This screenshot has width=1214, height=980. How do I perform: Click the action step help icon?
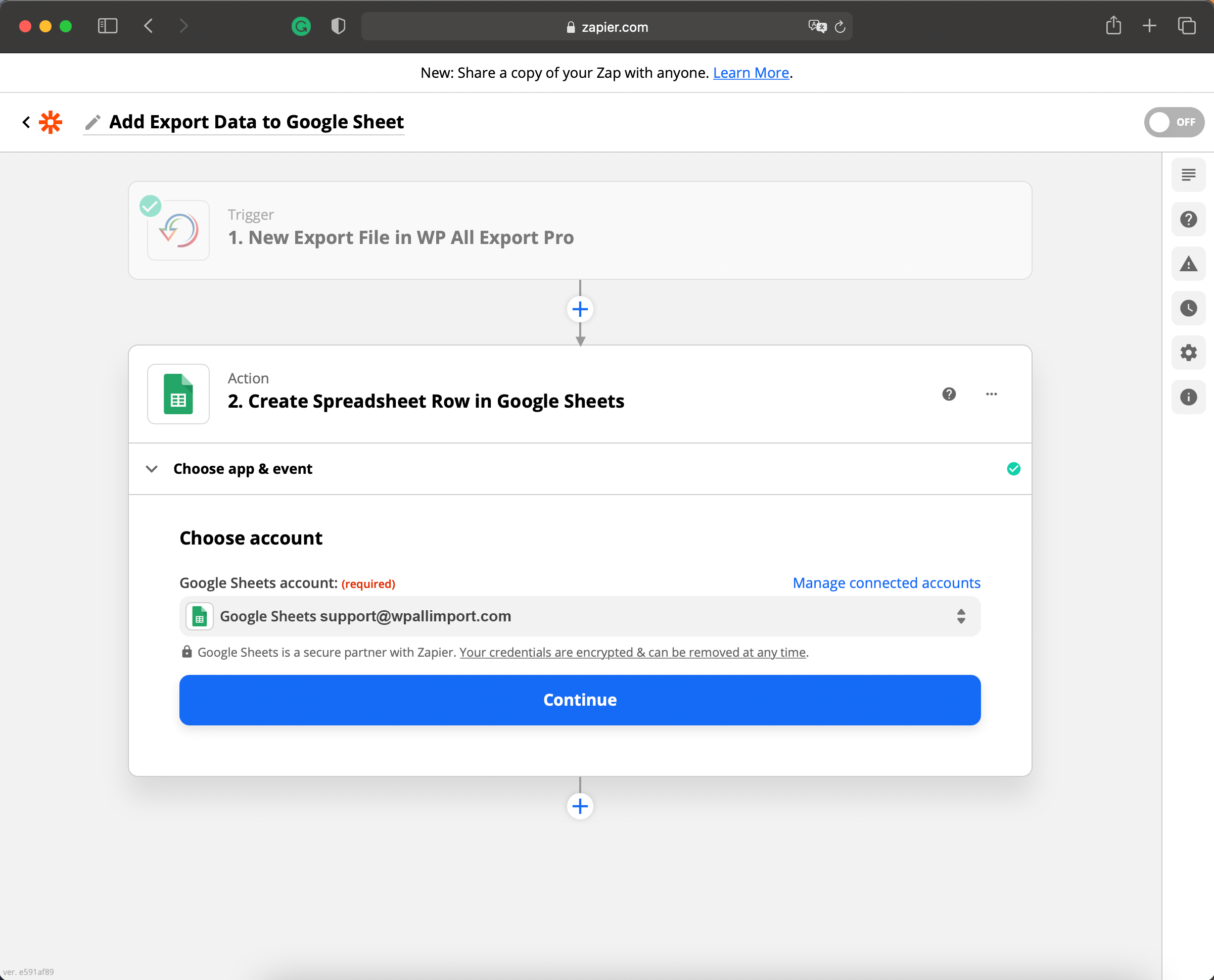coord(949,394)
